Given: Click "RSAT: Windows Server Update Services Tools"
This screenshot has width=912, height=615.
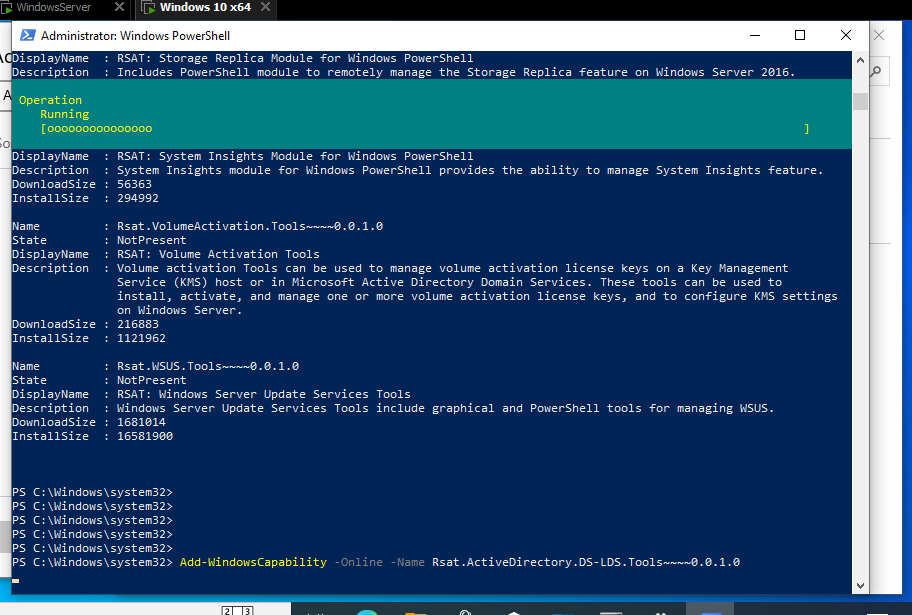Looking at the screenshot, I should click(x=263, y=394).
